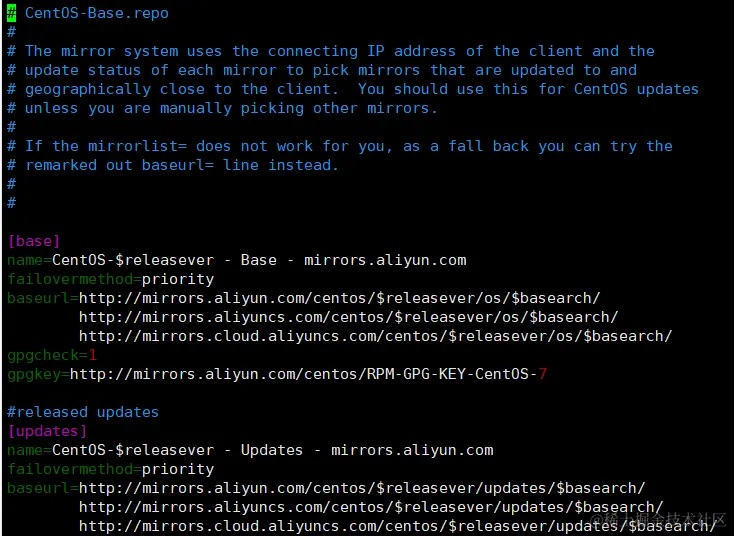Click the CentOS-Base.repo title comment line

[96, 13]
